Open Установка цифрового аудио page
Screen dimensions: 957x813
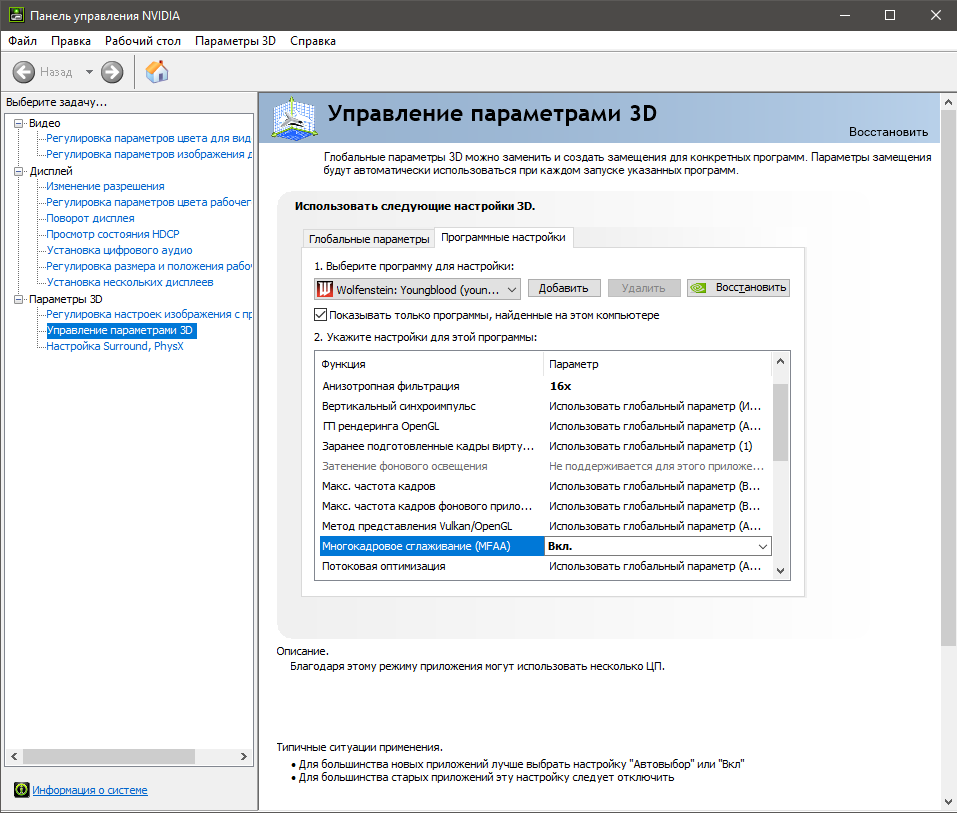119,250
